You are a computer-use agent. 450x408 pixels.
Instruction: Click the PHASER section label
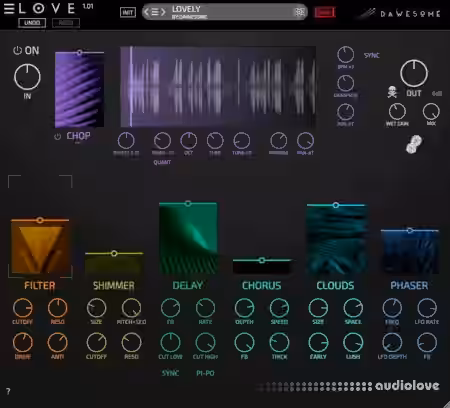[x=409, y=286]
